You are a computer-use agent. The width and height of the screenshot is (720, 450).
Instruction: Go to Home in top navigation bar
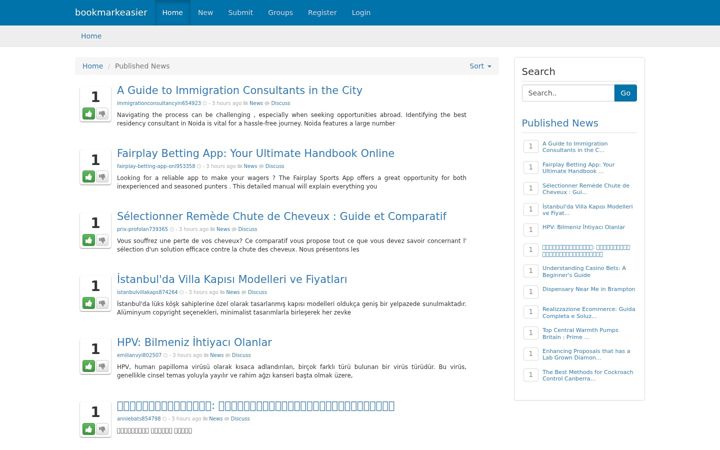point(172,12)
